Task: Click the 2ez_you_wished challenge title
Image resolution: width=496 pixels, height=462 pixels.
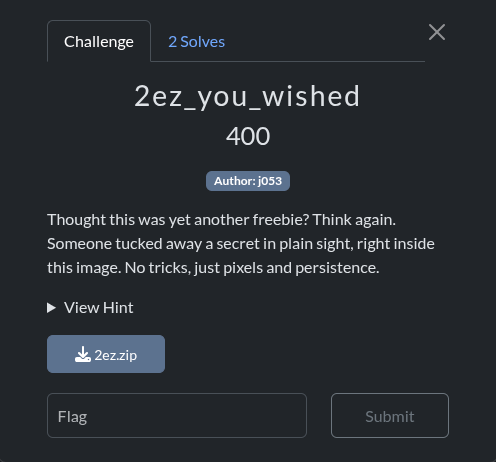Action: click(247, 97)
